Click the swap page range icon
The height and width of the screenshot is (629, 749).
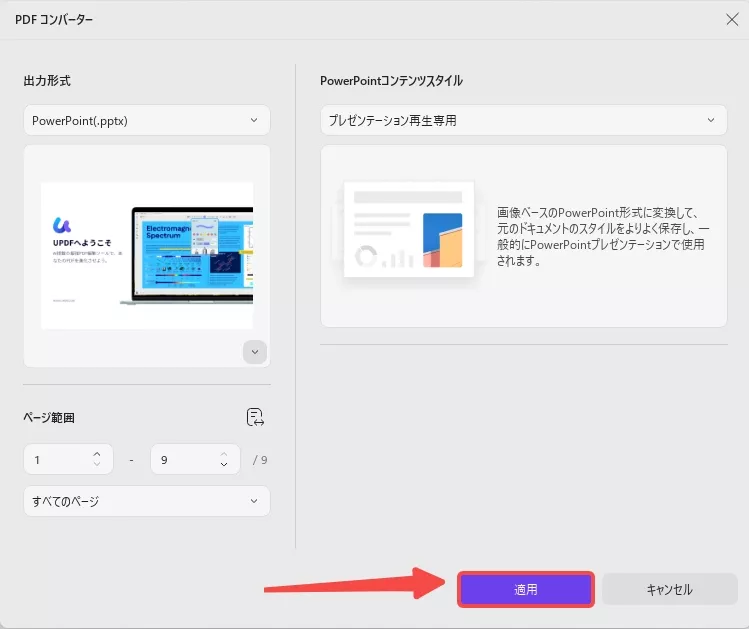[255, 417]
